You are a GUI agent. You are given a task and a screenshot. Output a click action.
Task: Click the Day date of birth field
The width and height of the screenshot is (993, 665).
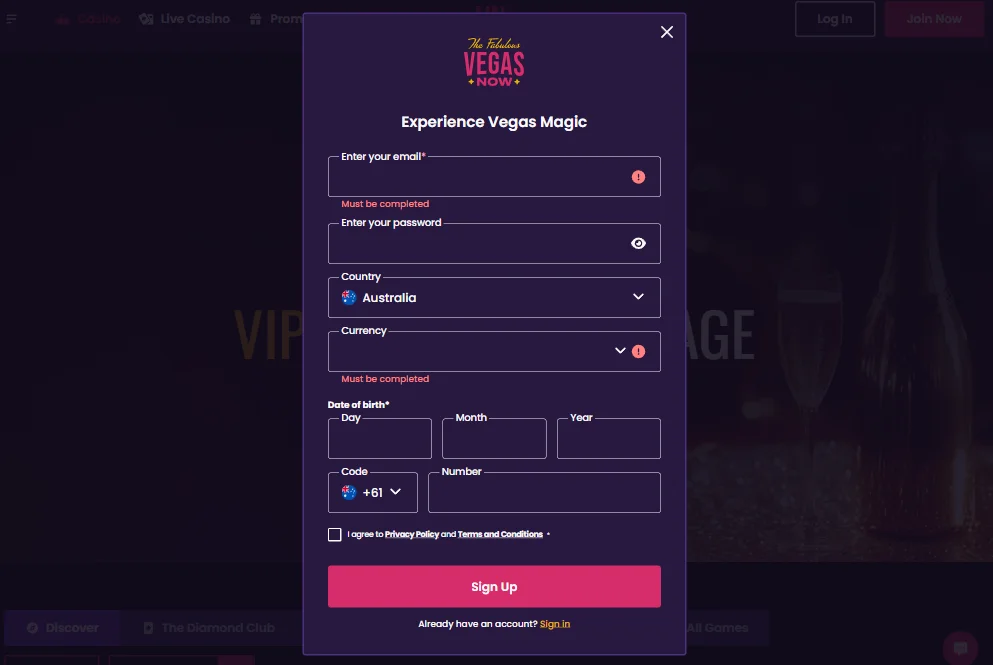point(379,438)
